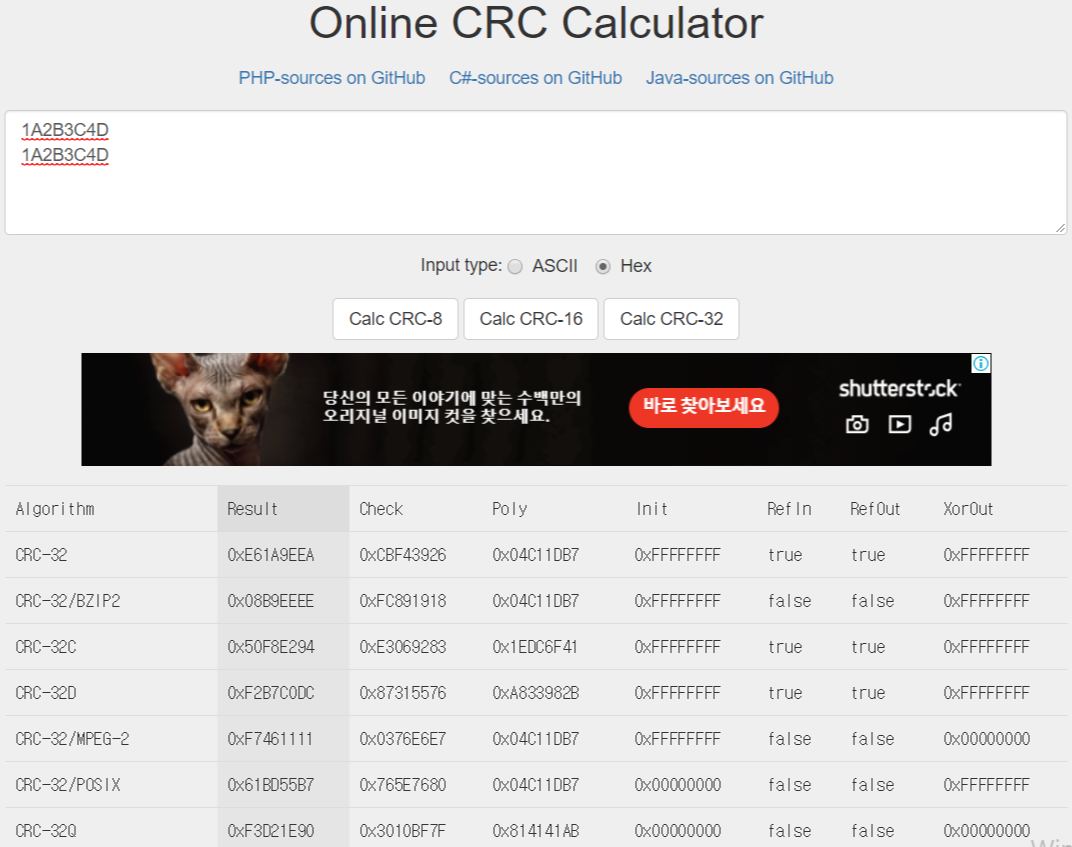Image resolution: width=1072 pixels, height=847 pixels.
Task: Click the RefOut column header
Action: [x=875, y=509]
